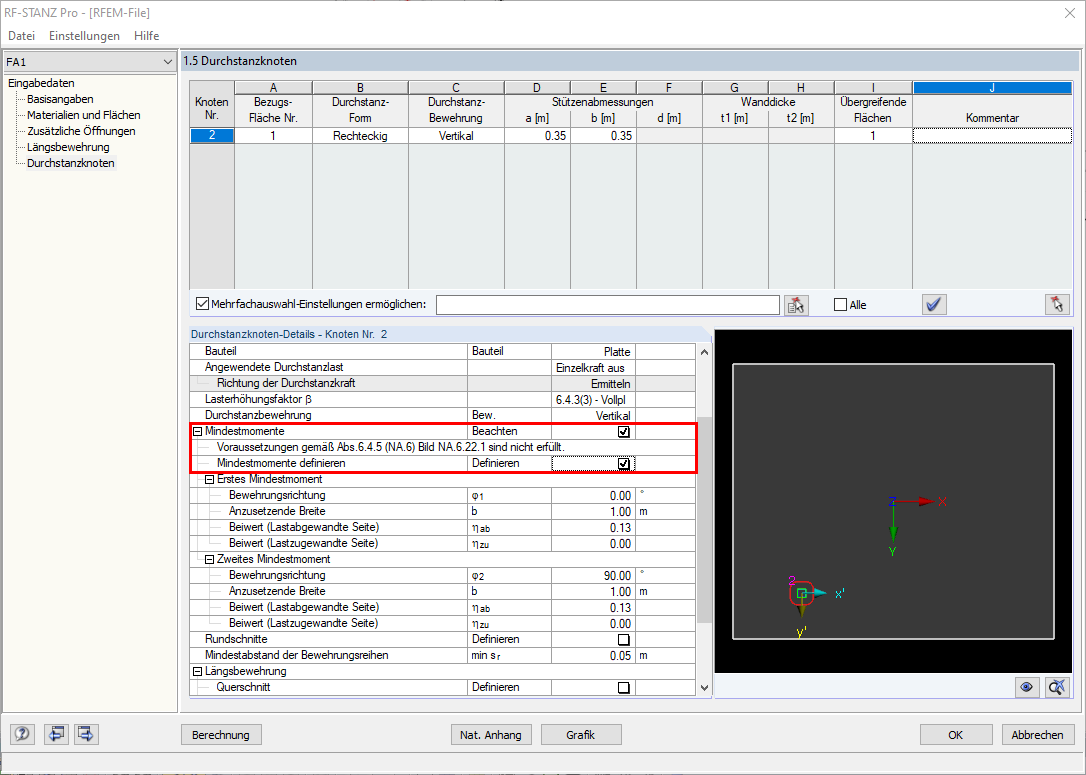Go to next module window icon
This screenshot has width=1086, height=775.
click(x=86, y=734)
